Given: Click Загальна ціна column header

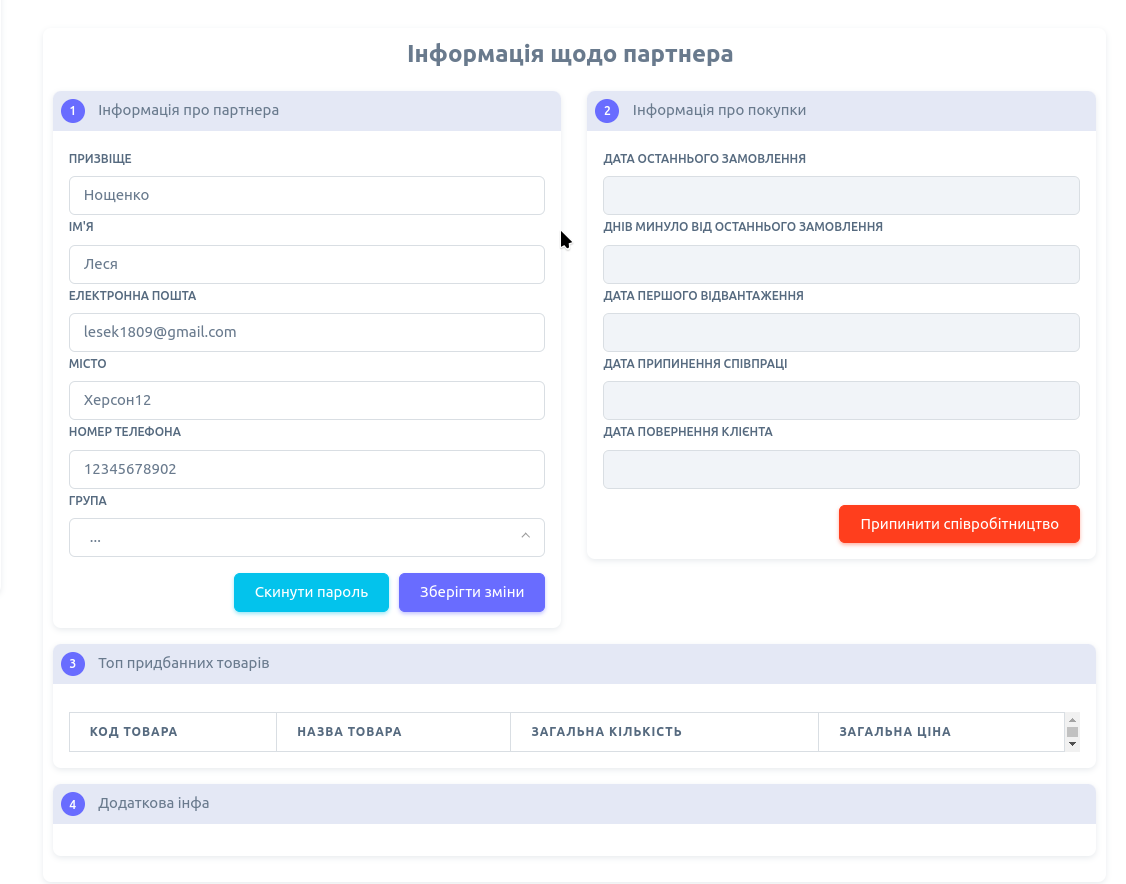Looking at the screenshot, I should tap(895, 732).
